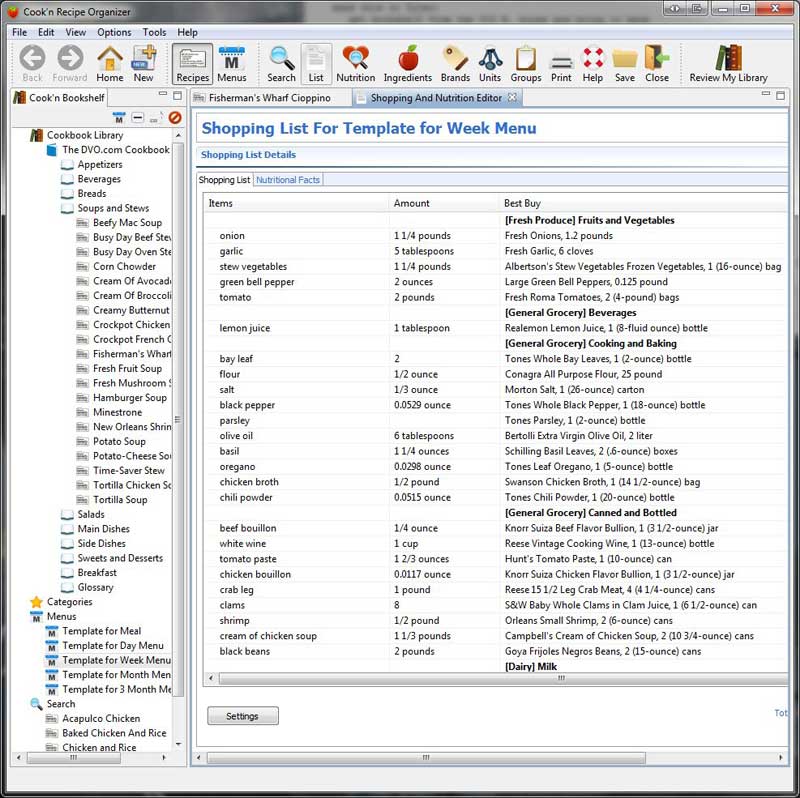Minimize the Cook'n Bookshelf panel
The image size is (800, 798).
163,94
